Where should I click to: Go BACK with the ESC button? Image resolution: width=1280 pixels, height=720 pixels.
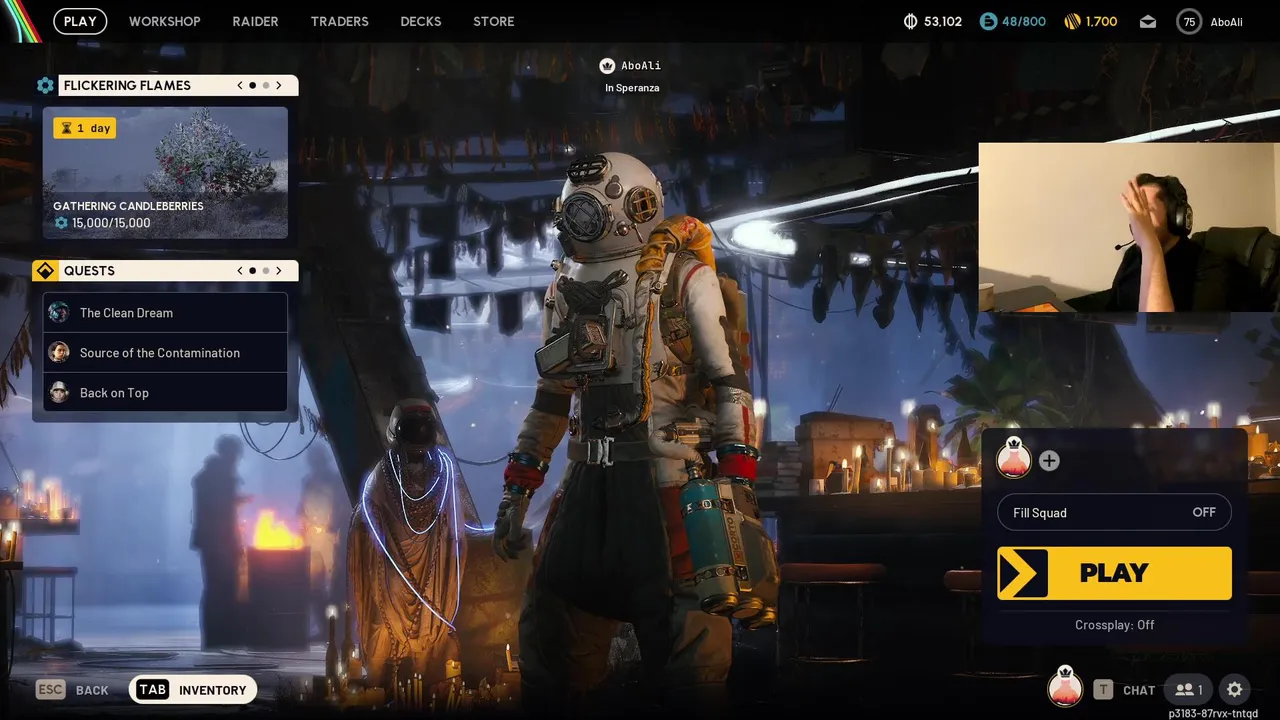click(x=72, y=690)
